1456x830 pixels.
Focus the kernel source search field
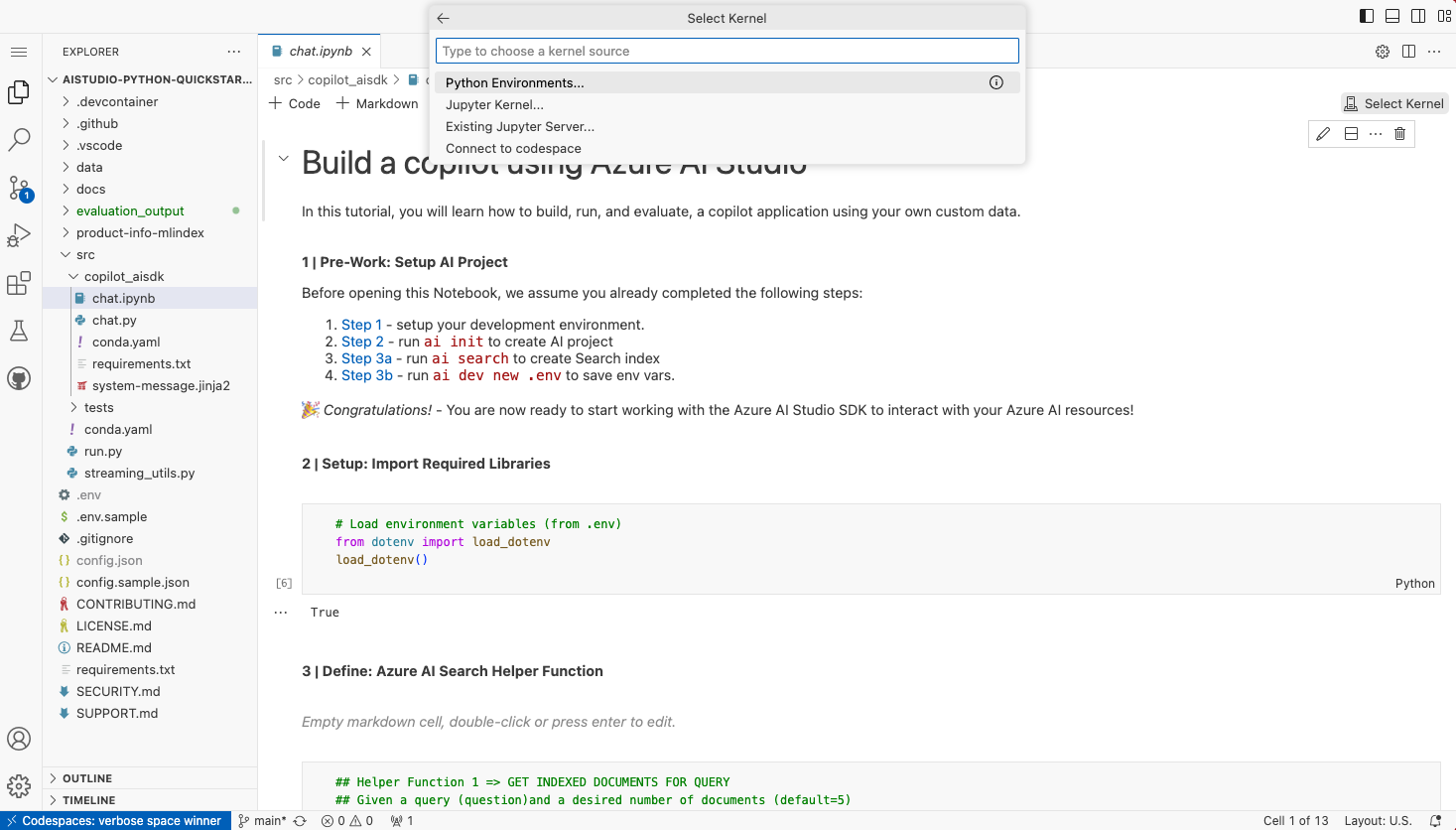click(x=728, y=51)
